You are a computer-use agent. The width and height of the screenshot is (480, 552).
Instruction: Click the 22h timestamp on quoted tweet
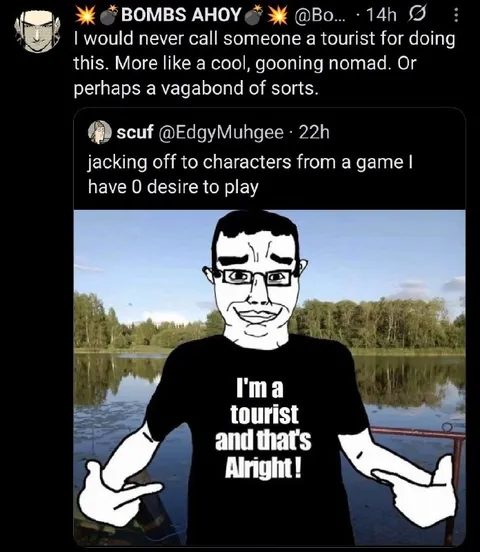pos(314,132)
